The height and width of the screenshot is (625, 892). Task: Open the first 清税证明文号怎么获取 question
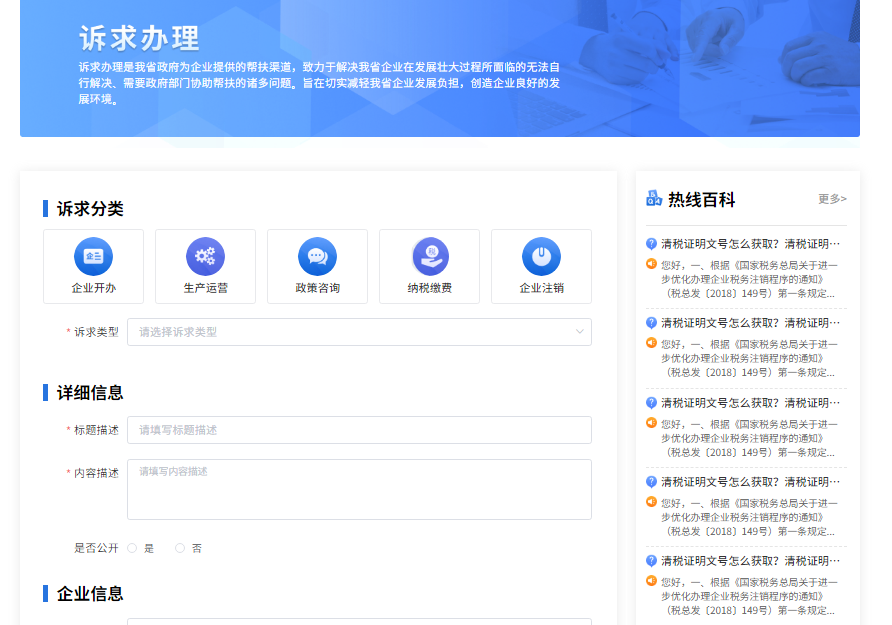click(x=750, y=243)
